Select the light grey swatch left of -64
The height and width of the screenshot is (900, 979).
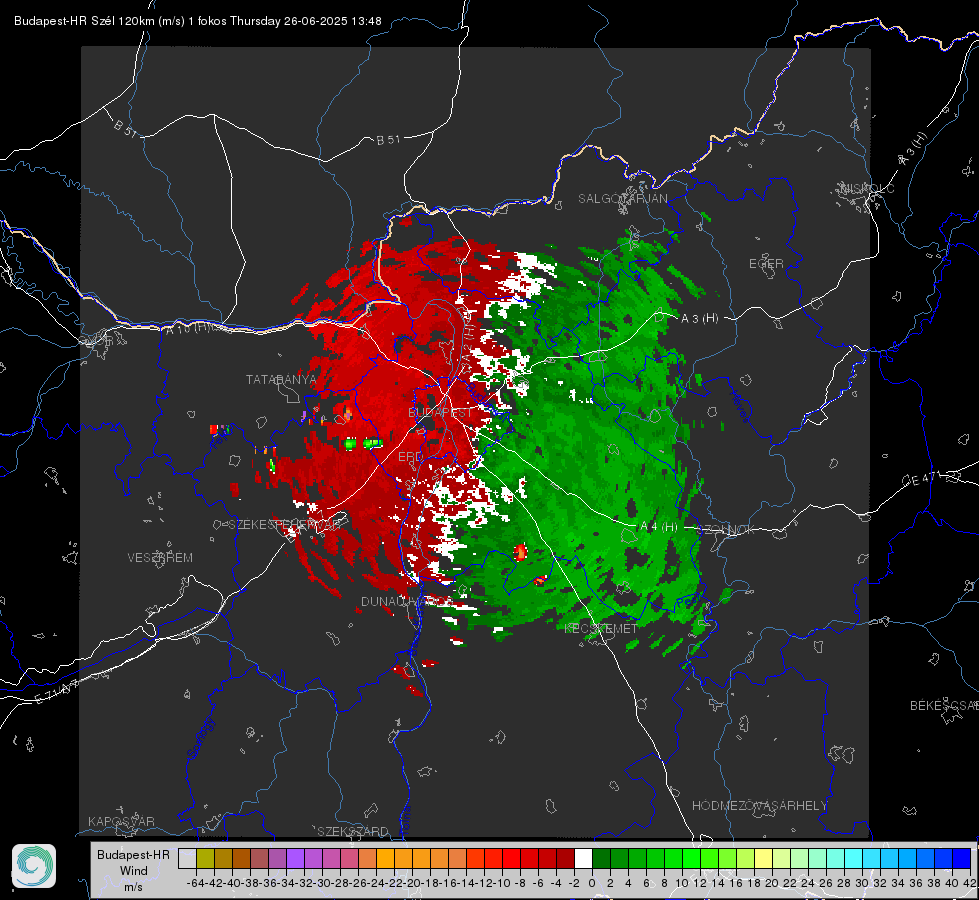tap(187, 858)
